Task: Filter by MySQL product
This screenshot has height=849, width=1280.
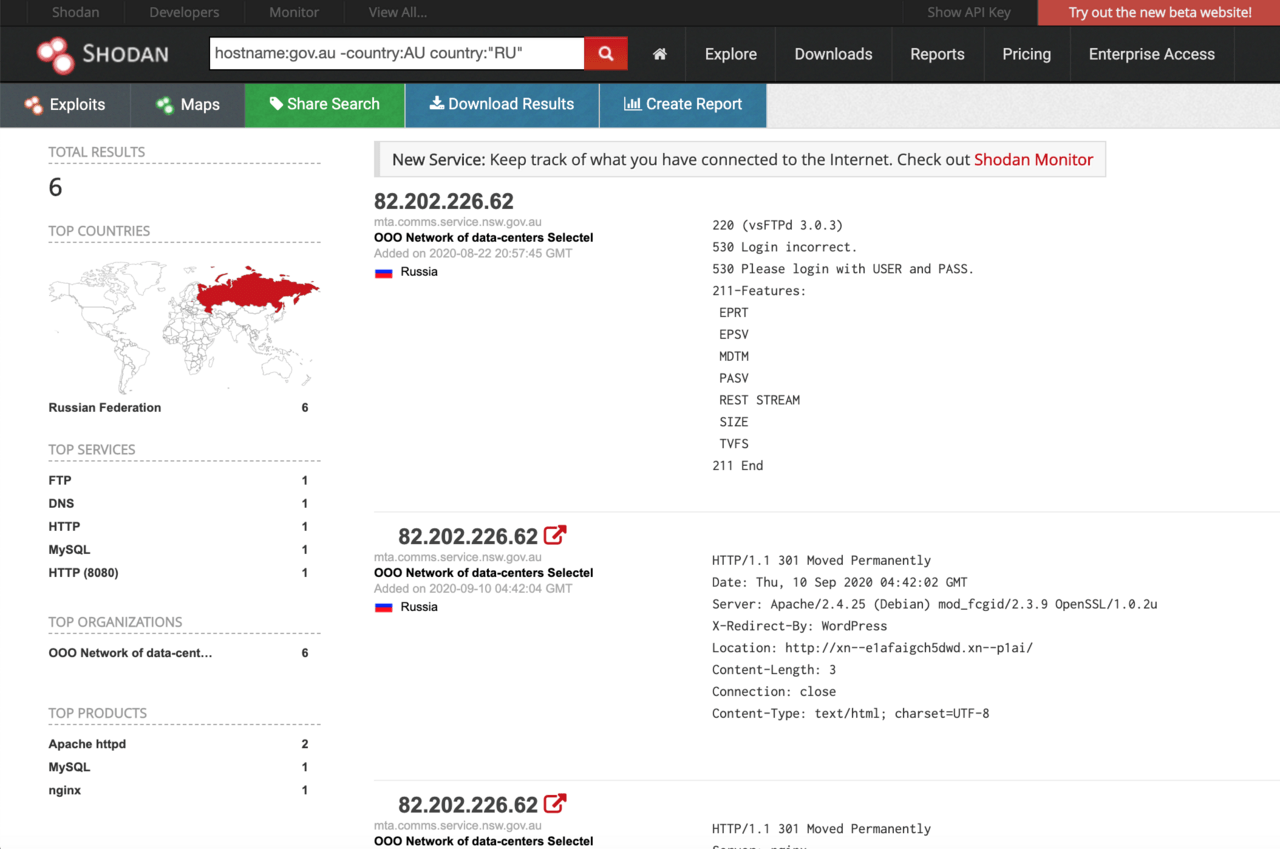Action: 69,767
